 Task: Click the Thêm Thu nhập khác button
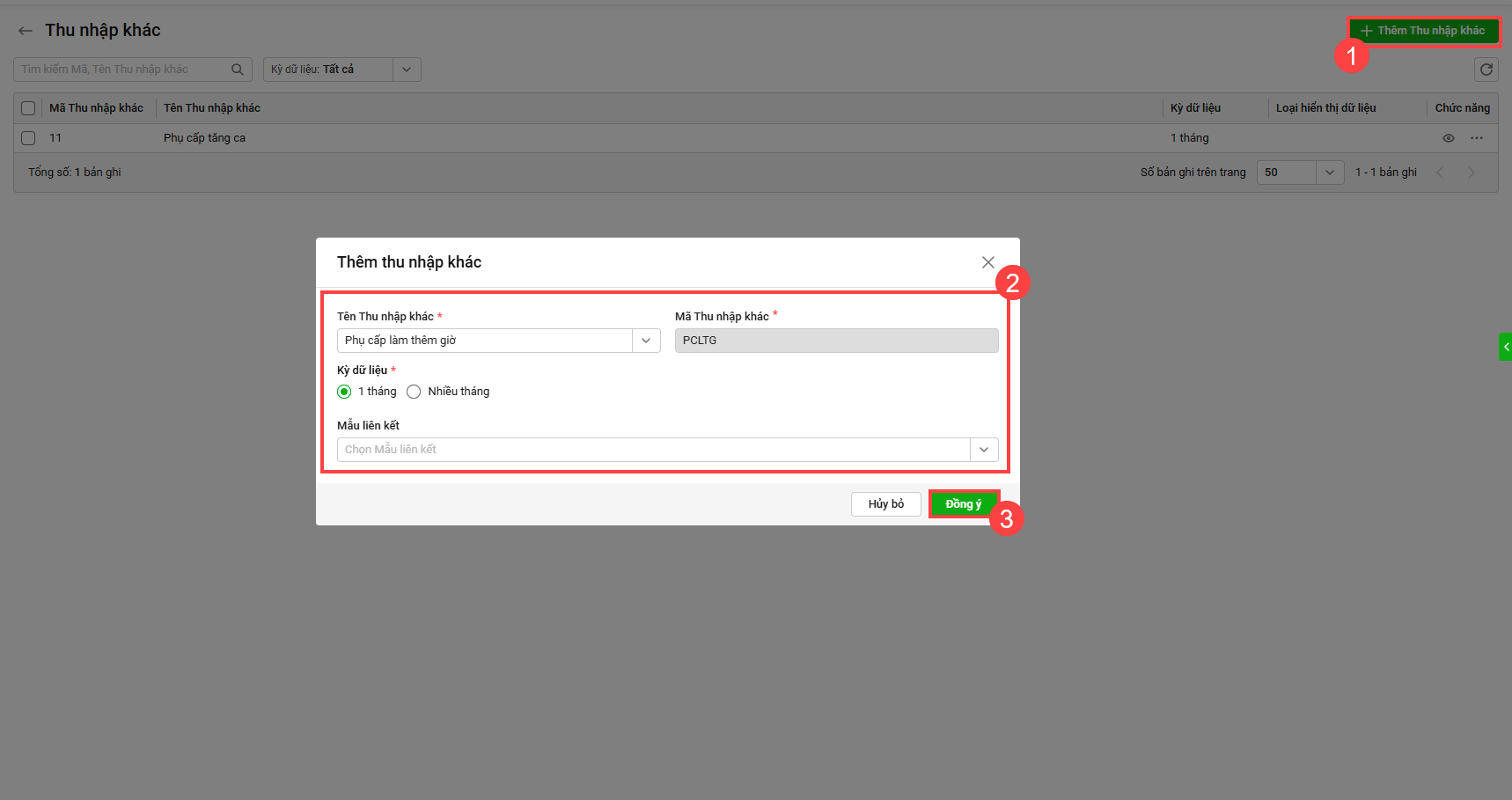[1423, 31]
